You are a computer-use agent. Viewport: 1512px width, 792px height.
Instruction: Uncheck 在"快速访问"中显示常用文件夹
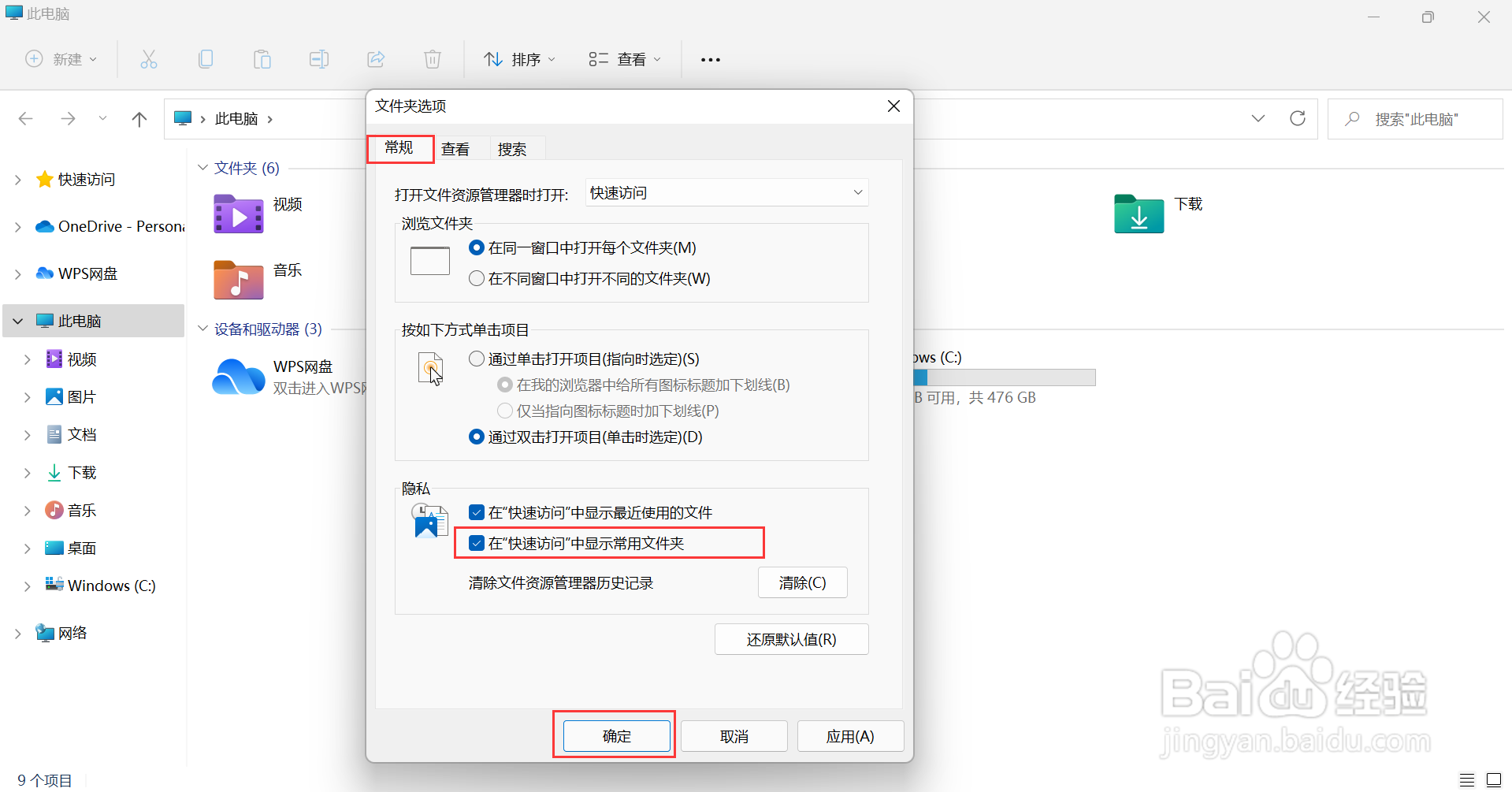pos(476,543)
